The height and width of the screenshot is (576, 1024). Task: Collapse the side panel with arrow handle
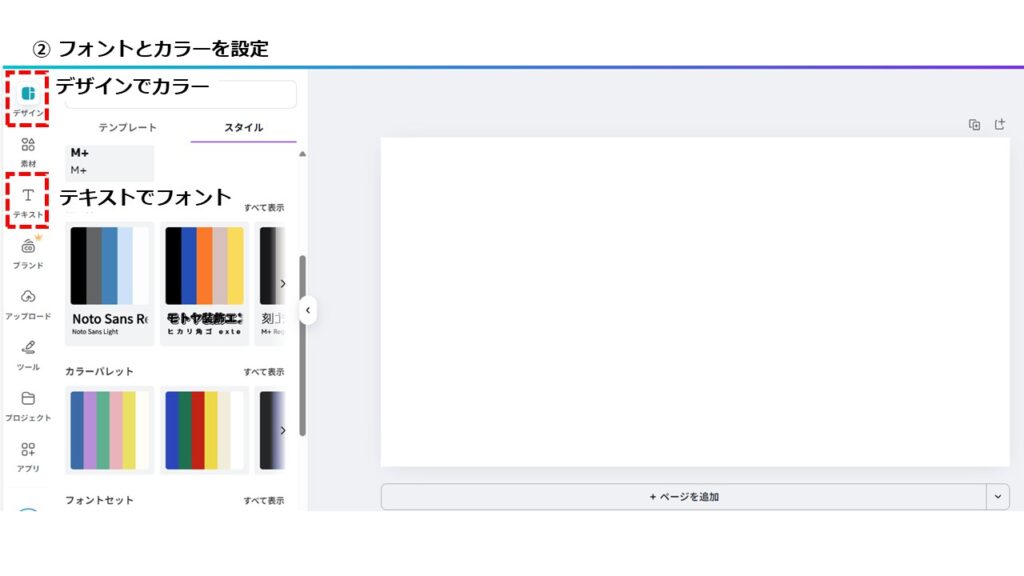[x=308, y=310]
